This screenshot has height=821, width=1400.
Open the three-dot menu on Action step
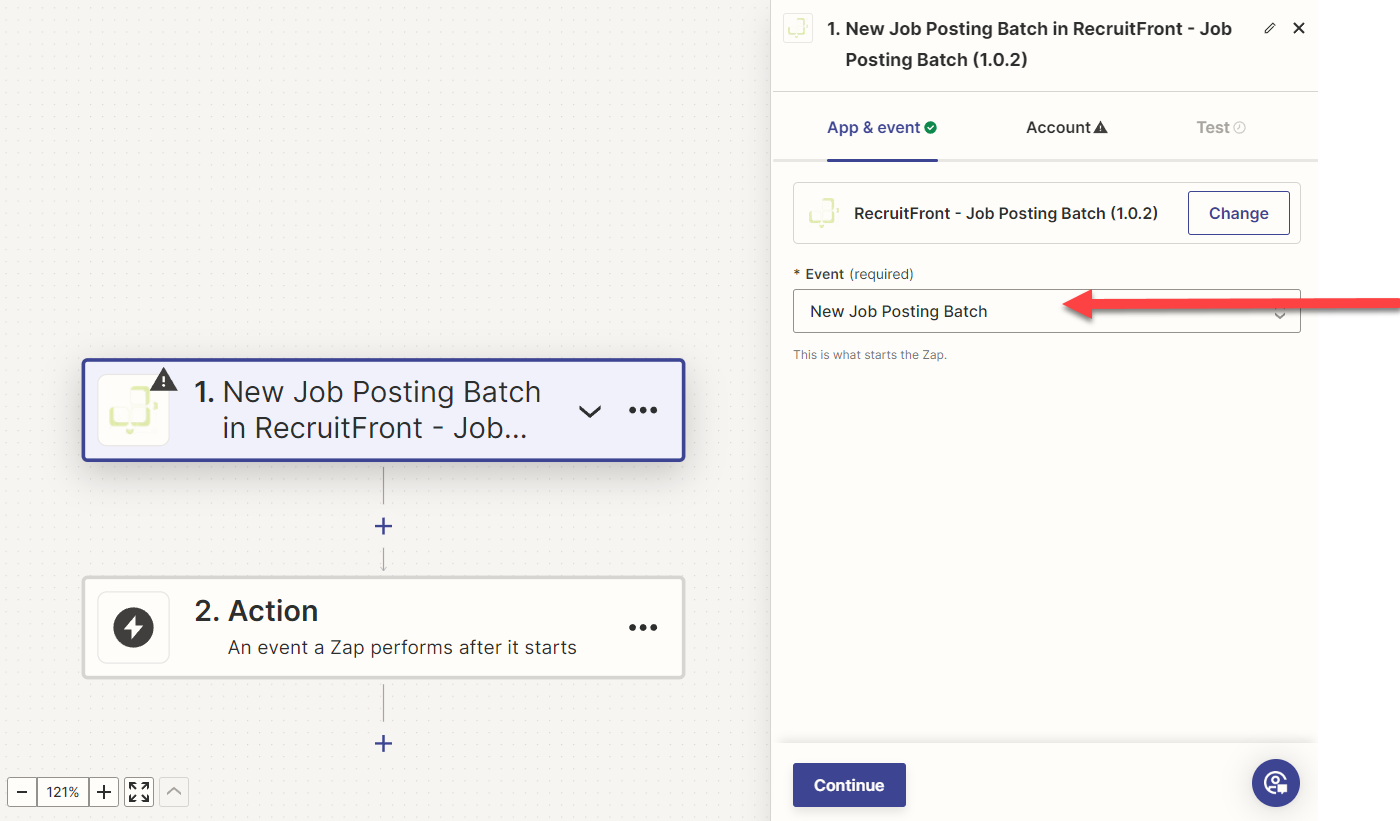coord(643,628)
